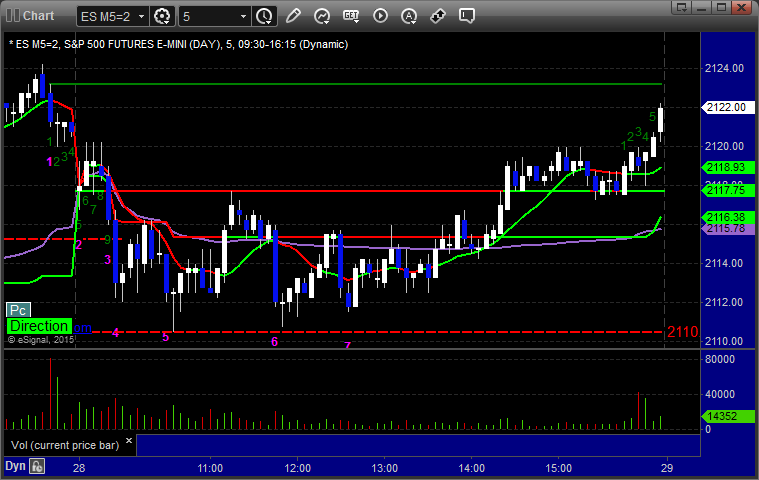Click the red 2110 level label

pyautogui.click(x=683, y=332)
